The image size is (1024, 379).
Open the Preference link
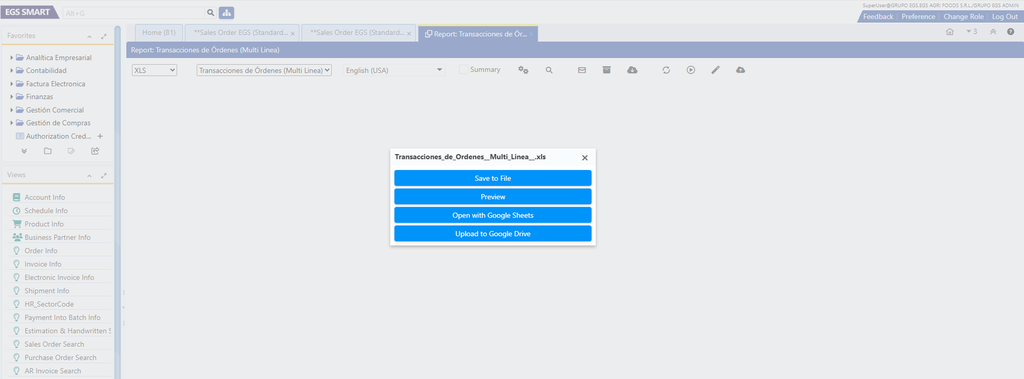(918, 16)
